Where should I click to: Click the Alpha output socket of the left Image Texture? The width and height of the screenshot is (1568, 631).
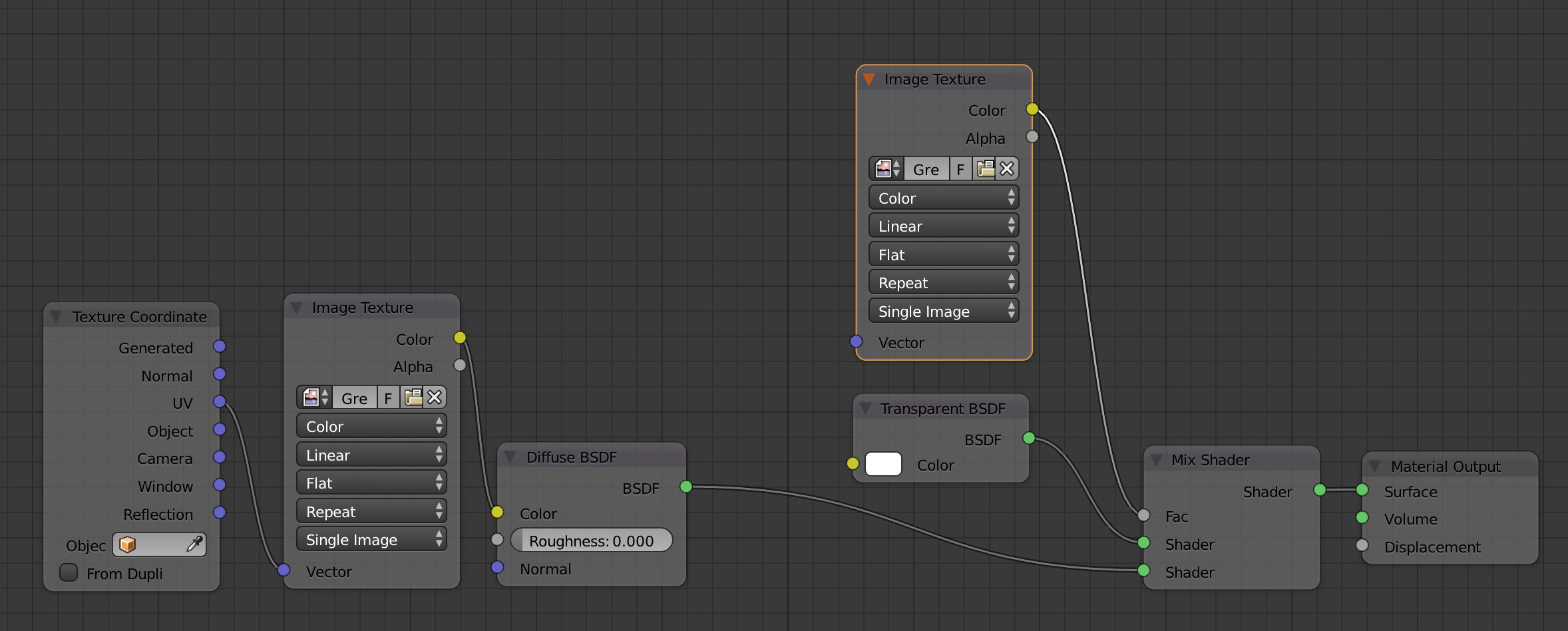[460, 365]
